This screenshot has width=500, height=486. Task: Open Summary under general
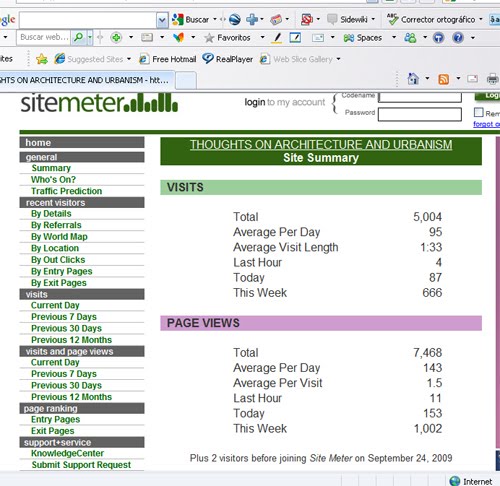click(x=51, y=168)
